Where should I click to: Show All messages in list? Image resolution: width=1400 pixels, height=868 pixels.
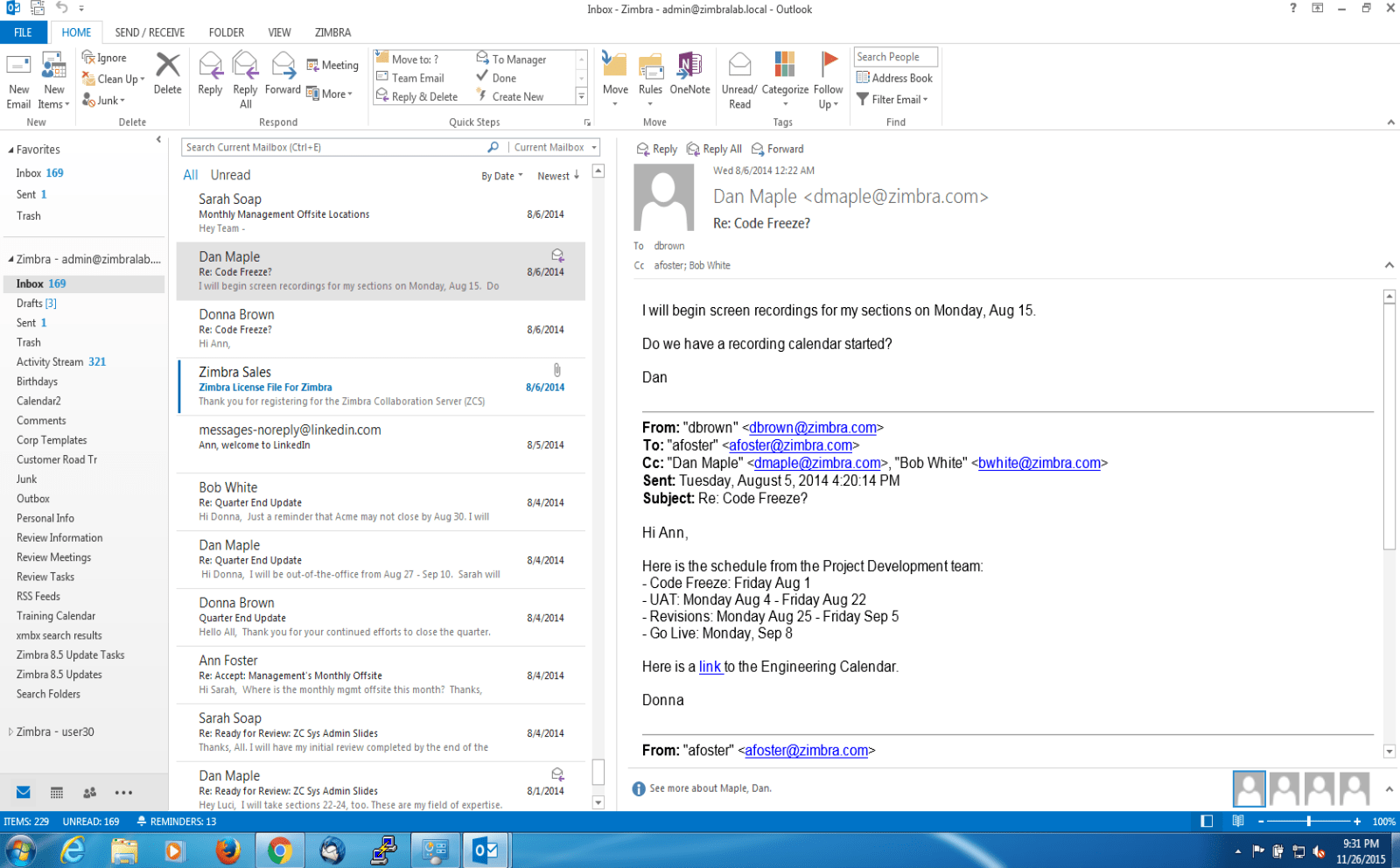coord(191,175)
